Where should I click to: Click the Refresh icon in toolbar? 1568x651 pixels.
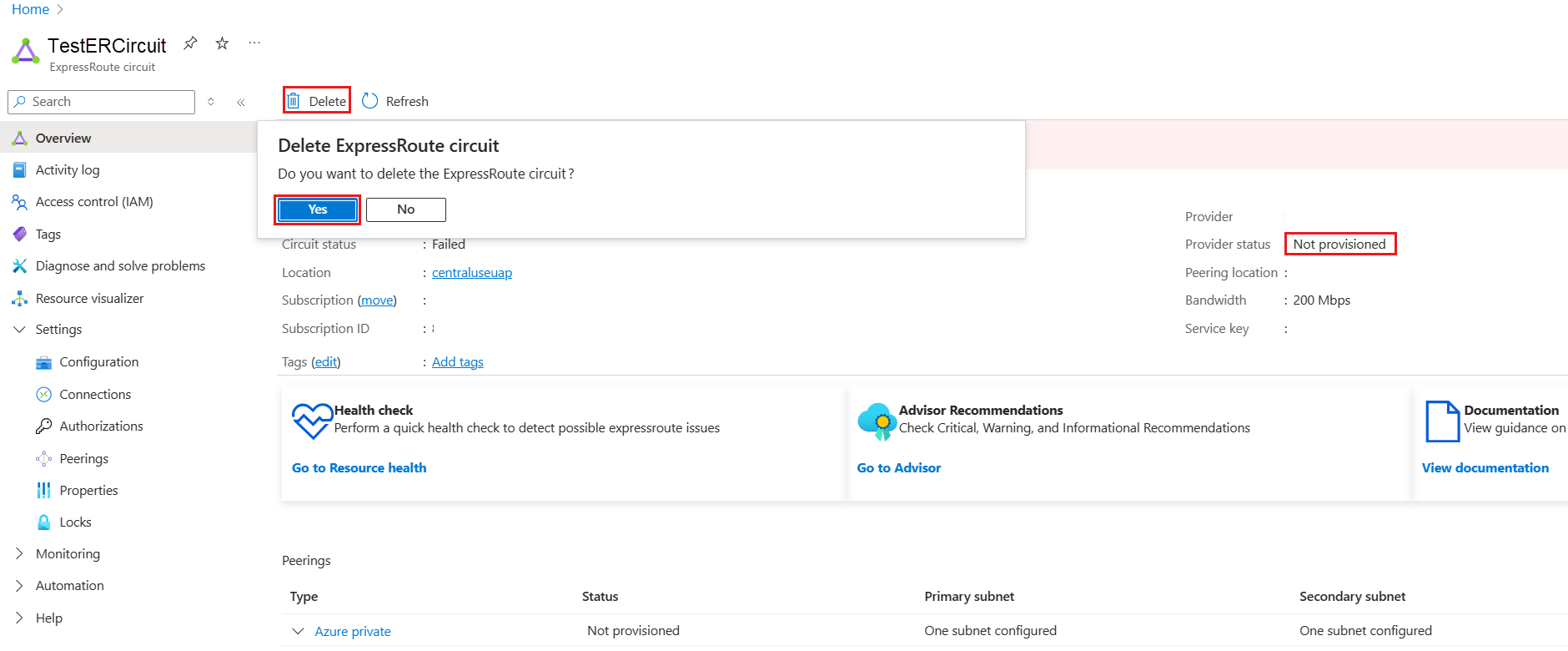(370, 101)
